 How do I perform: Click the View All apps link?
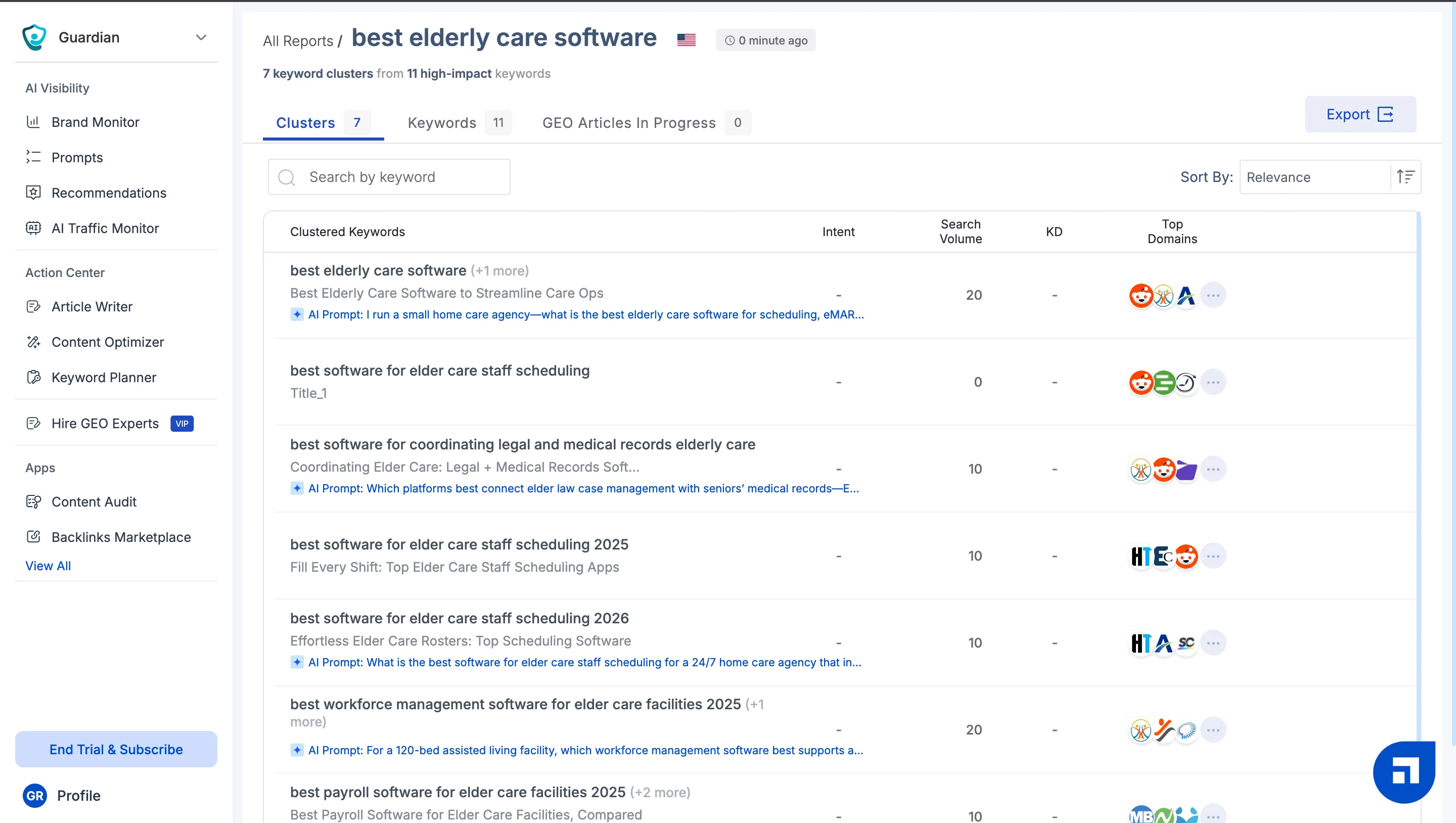(48, 566)
